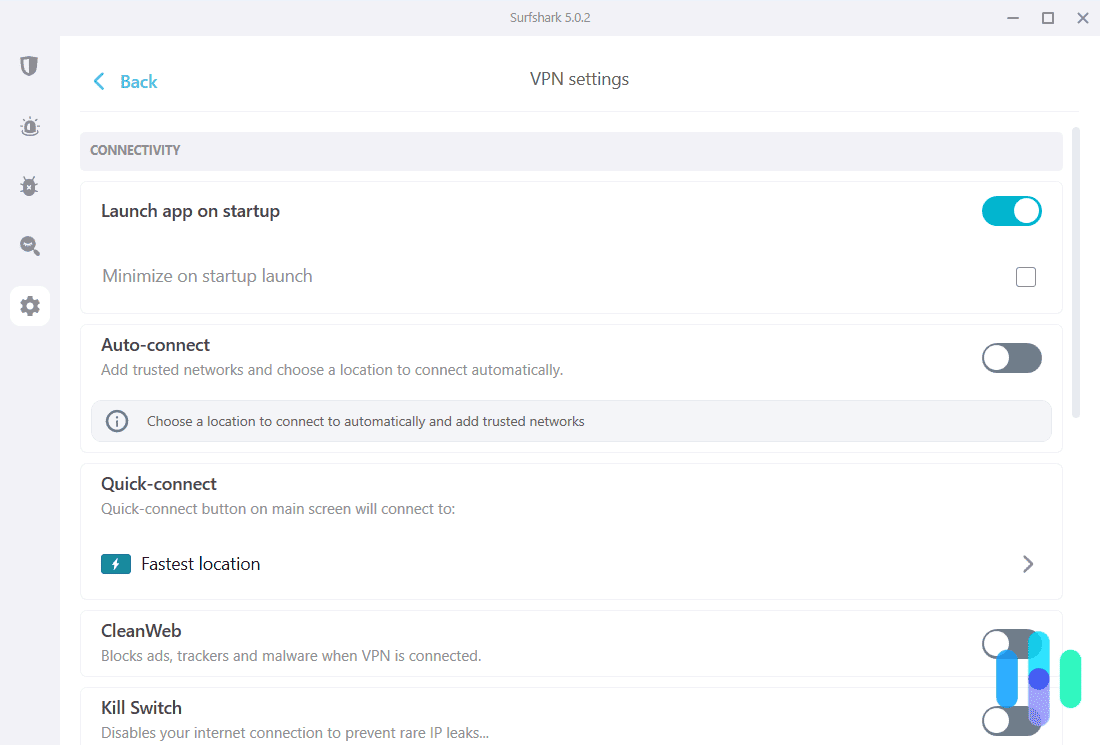Open the VPN shield section in sidebar

[x=29, y=65]
